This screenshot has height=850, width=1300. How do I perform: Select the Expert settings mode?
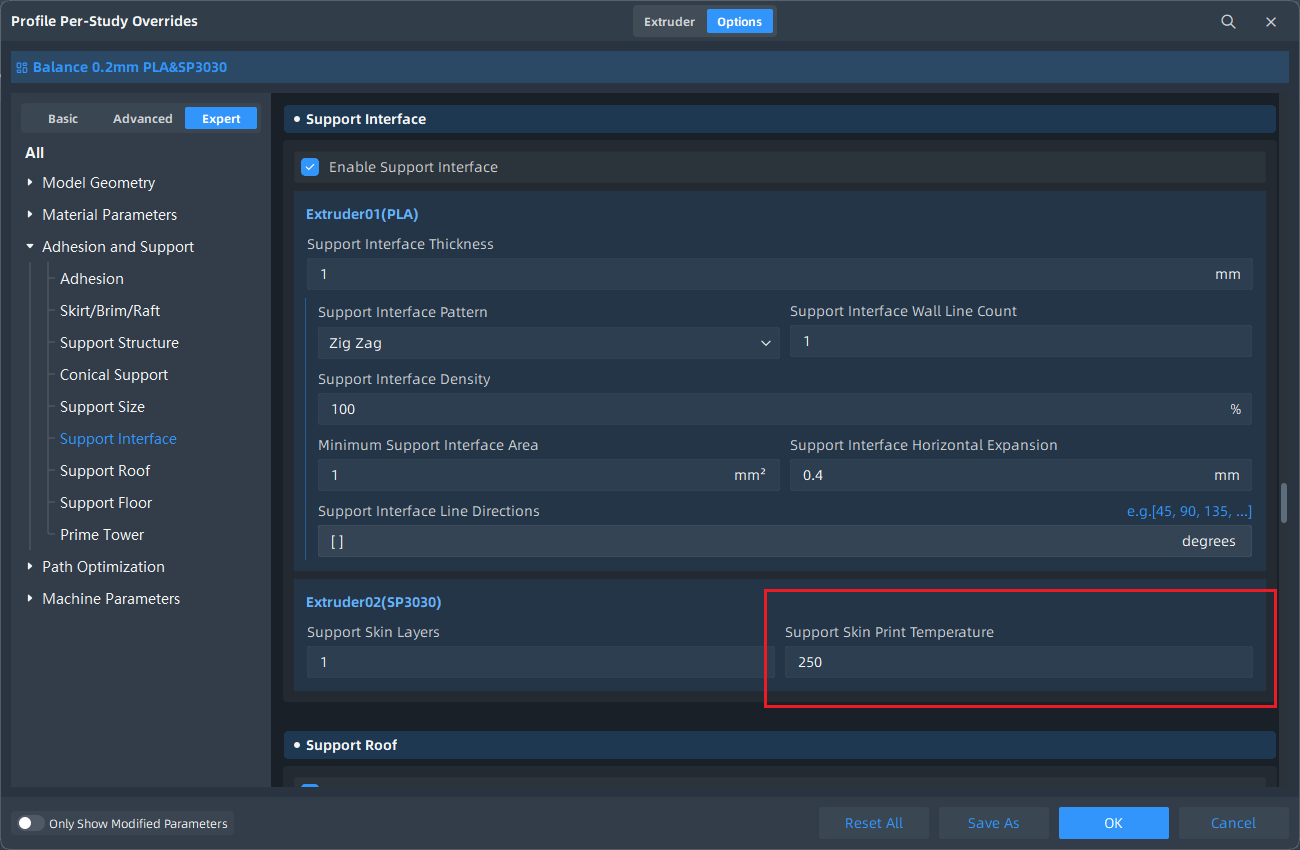coord(221,118)
